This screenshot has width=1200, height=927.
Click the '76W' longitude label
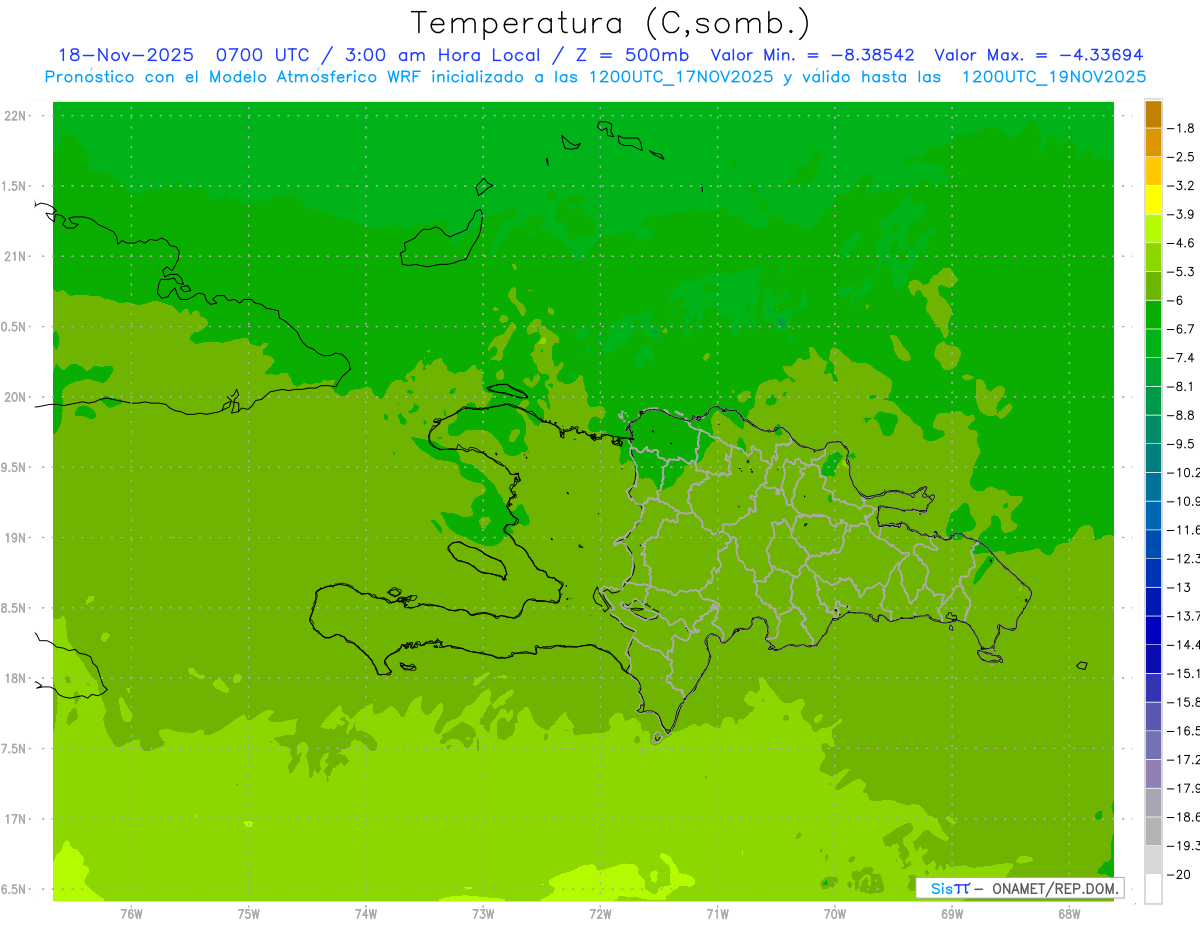[131, 913]
